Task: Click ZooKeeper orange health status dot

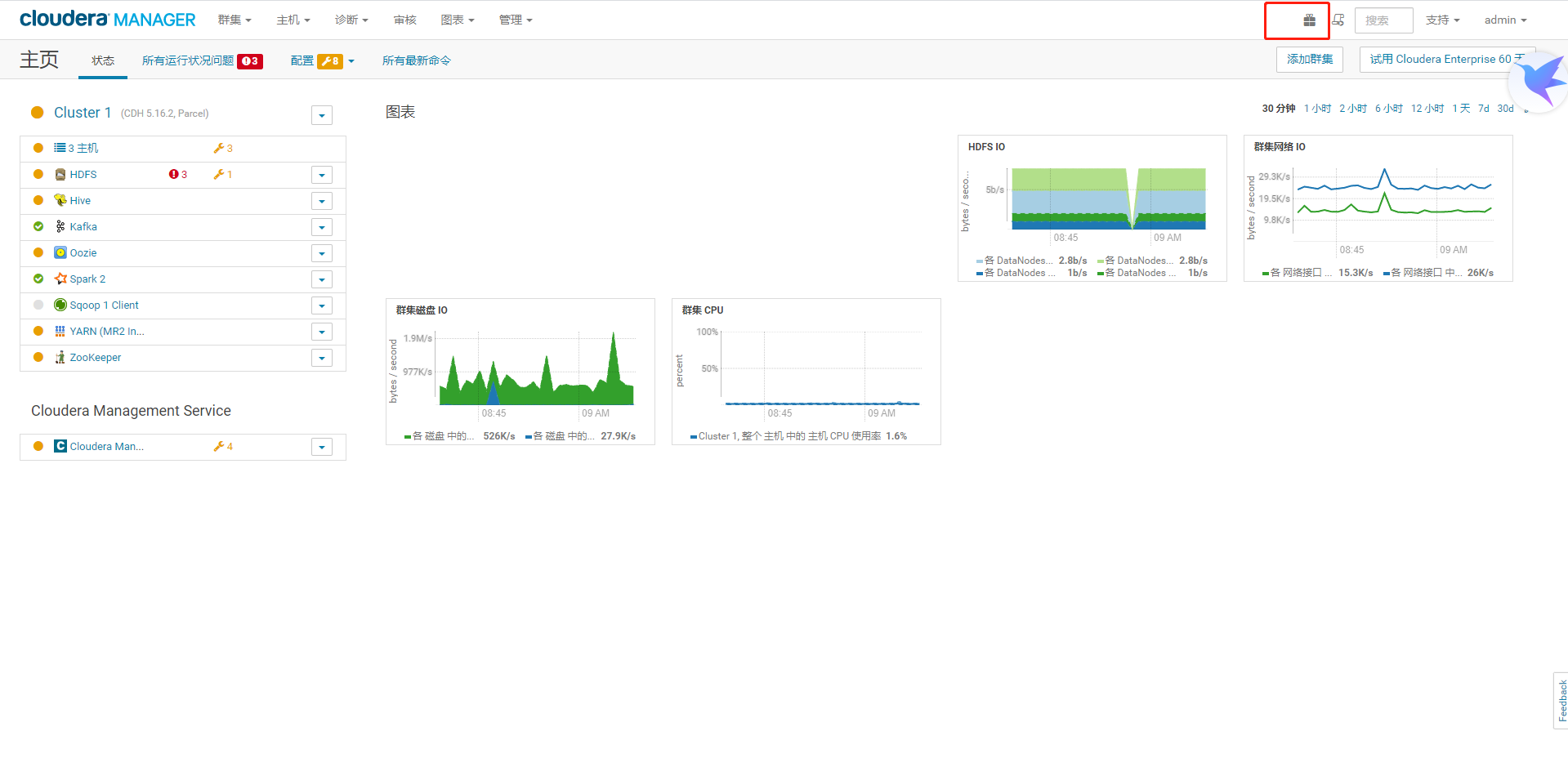Action: pos(38,357)
